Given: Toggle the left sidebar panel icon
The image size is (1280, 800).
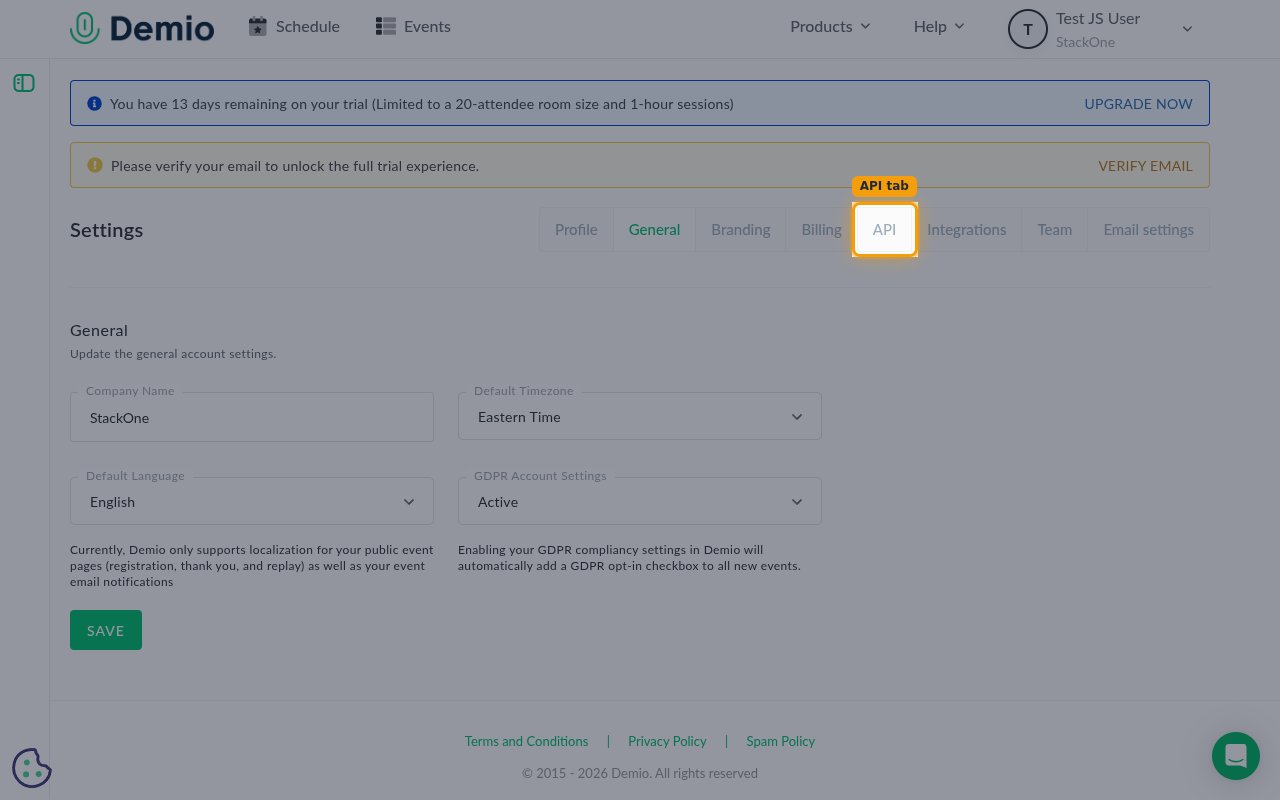Looking at the screenshot, I should click(x=24, y=83).
